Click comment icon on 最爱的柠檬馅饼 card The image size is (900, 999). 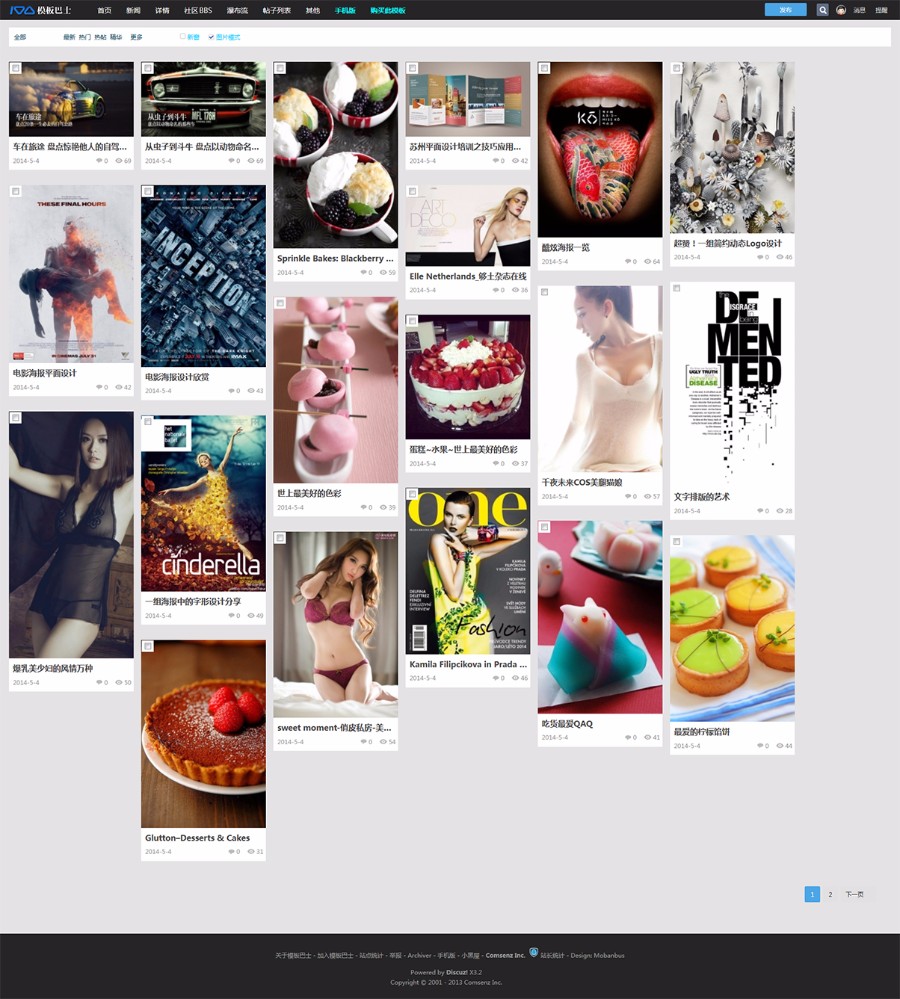(761, 745)
